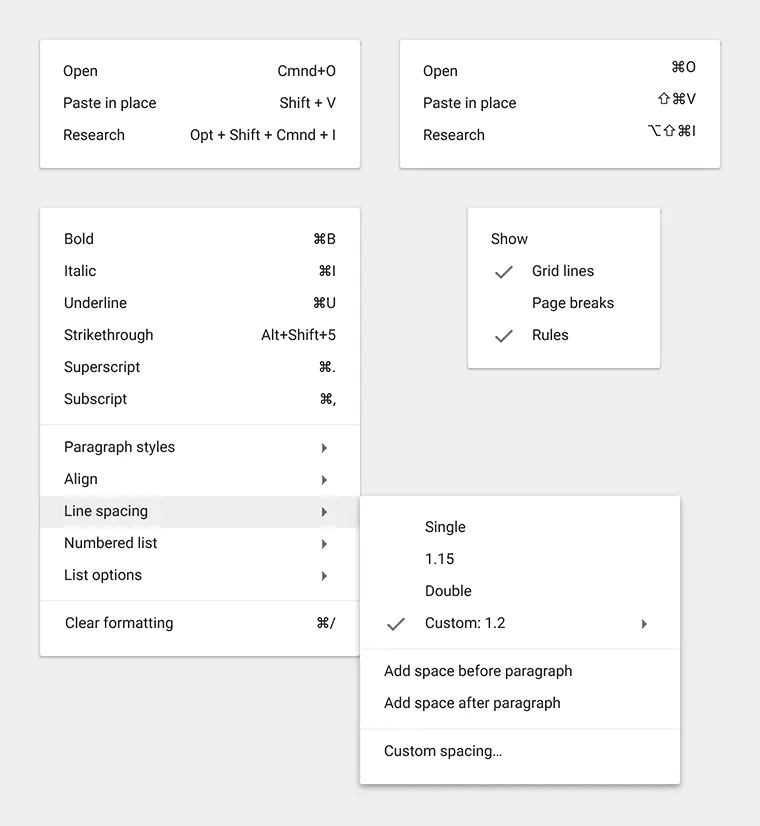Open Custom spacing… dialog
This screenshot has height=826, width=760.
point(443,751)
